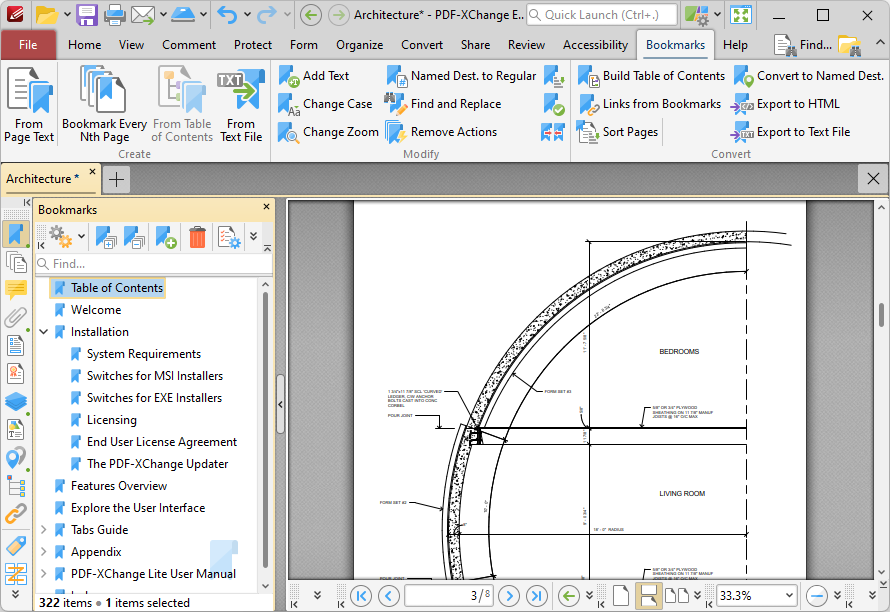Apply Change Case to bookmarks
The height and width of the screenshot is (612, 890).
point(325,104)
